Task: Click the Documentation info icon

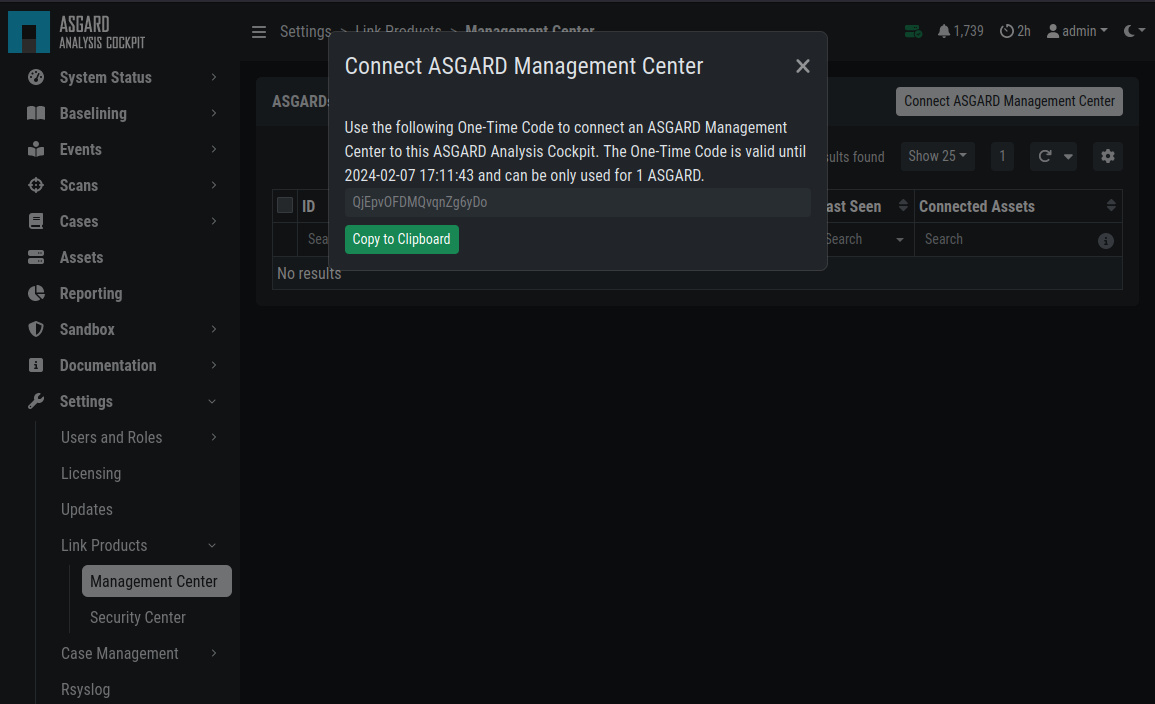Action: pos(35,365)
